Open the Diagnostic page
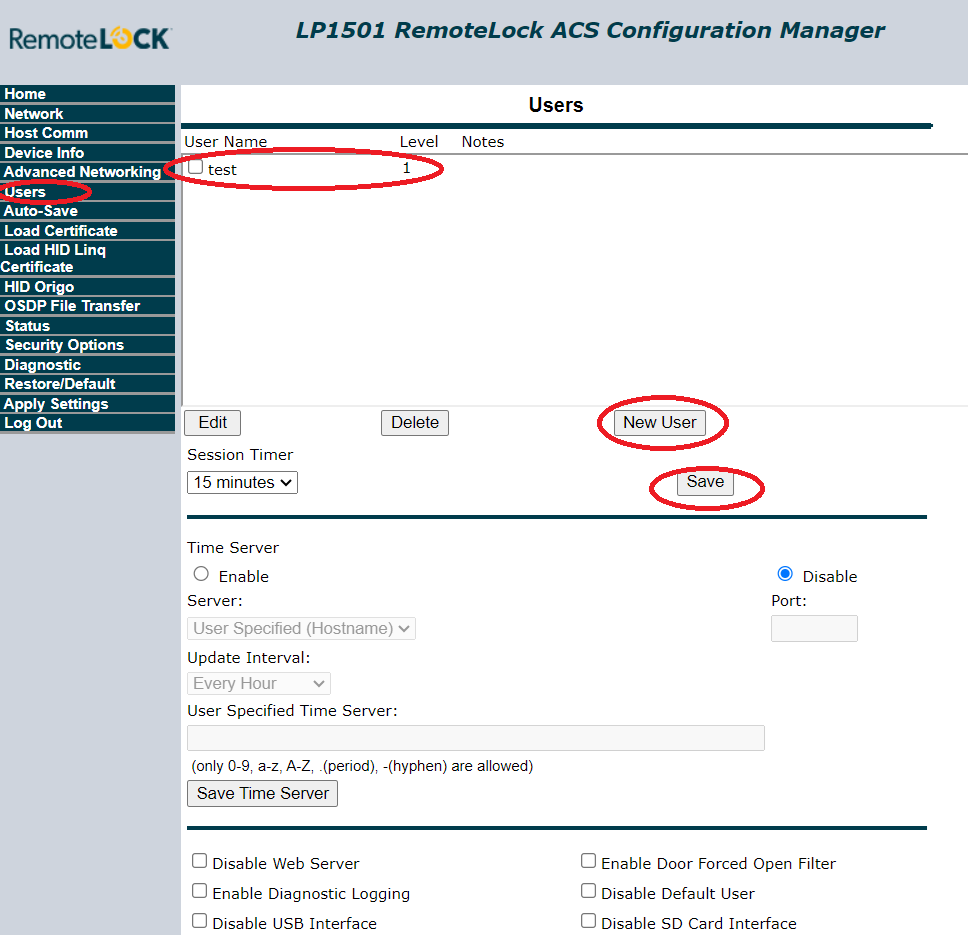The height and width of the screenshot is (939, 968). click(x=87, y=365)
